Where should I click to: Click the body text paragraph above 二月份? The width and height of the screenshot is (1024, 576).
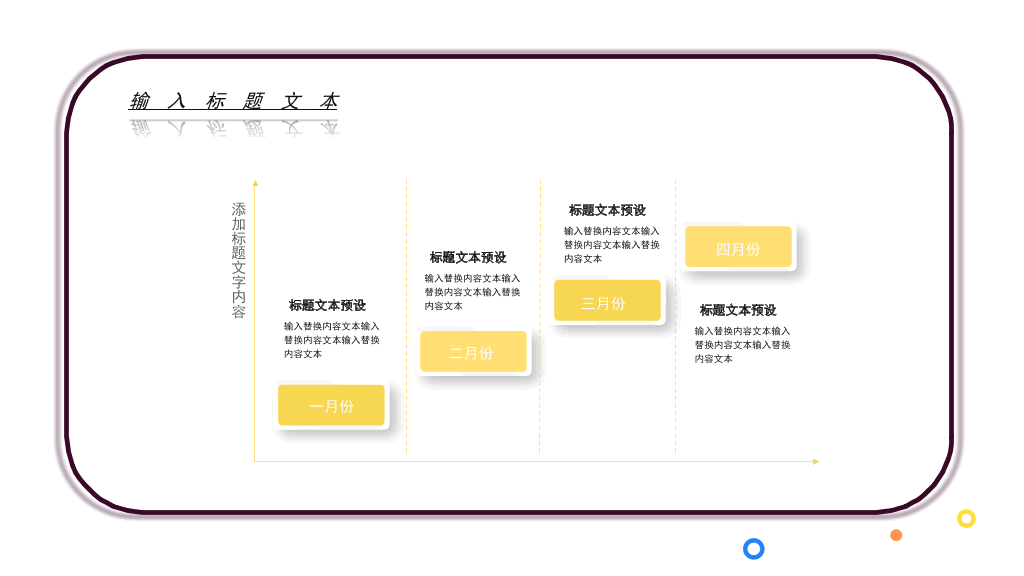472,292
